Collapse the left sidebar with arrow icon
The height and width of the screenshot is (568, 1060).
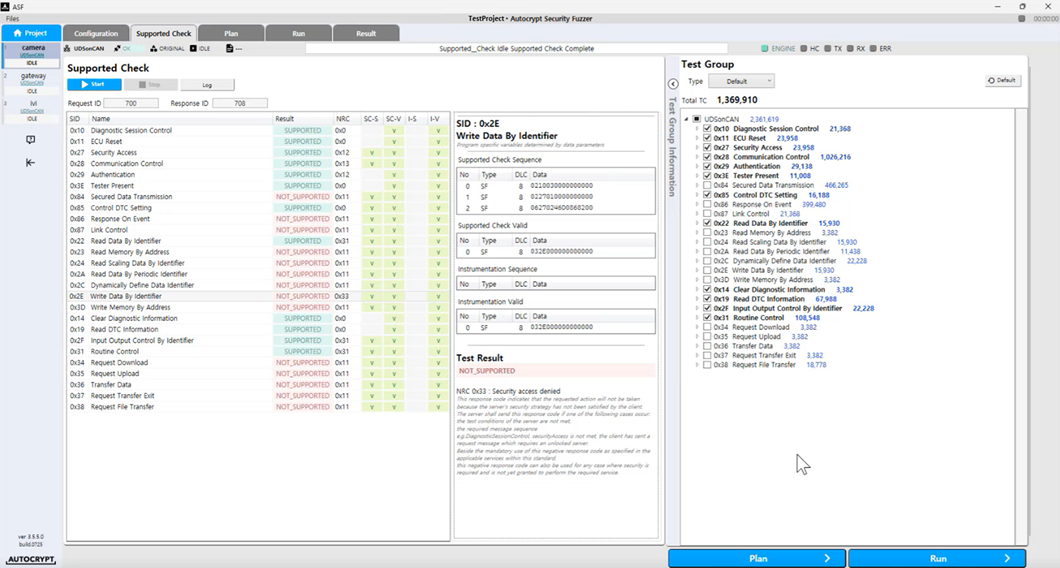click(30, 162)
